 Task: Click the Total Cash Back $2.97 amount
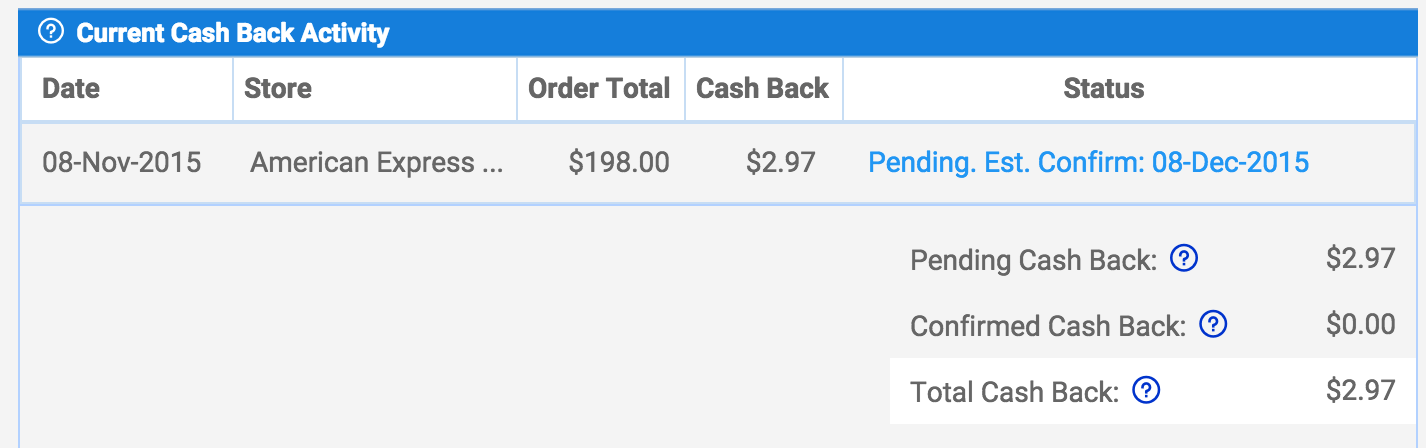1360,391
